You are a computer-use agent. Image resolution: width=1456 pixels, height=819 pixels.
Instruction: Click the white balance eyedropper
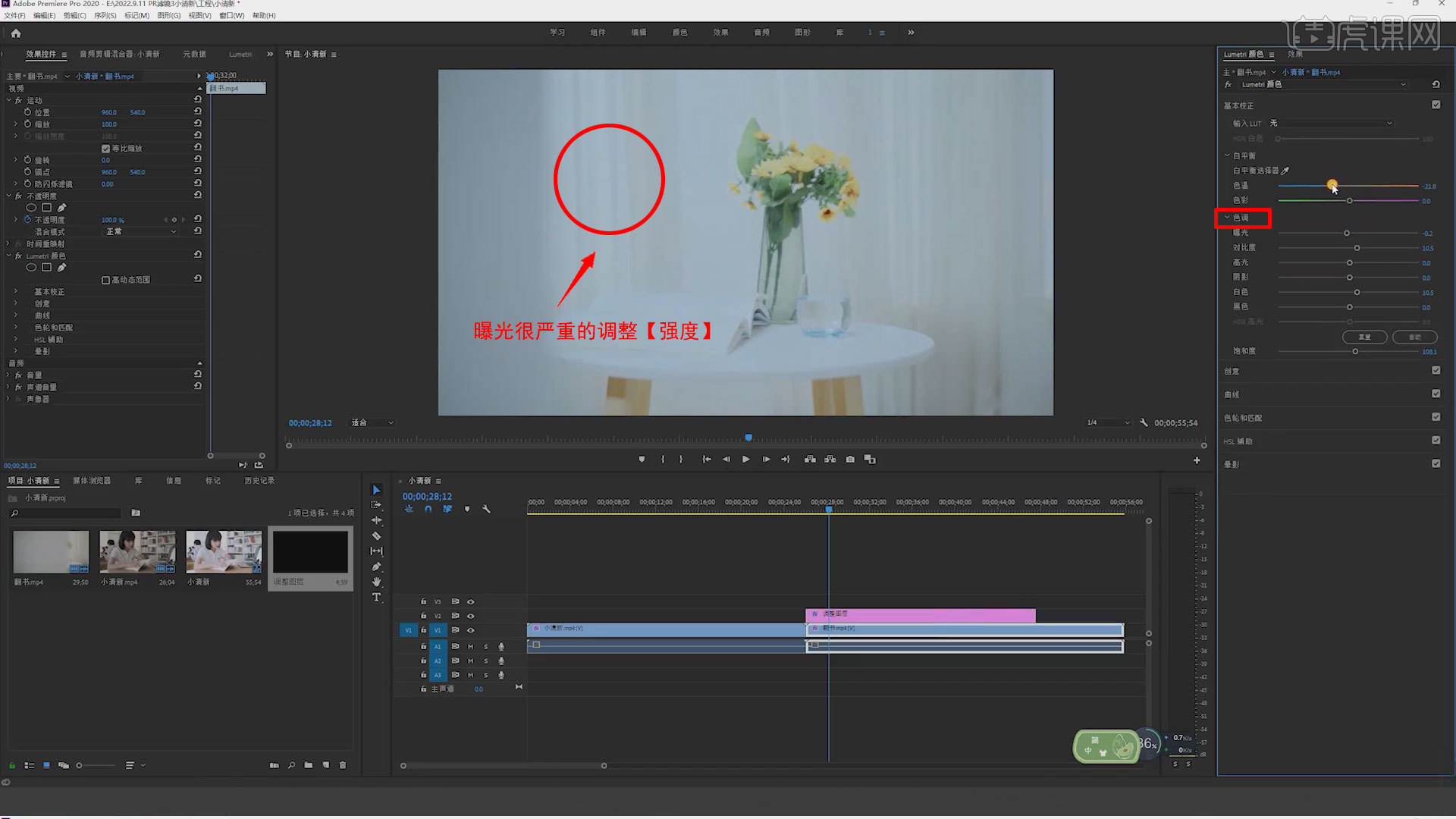coord(1285,171)
